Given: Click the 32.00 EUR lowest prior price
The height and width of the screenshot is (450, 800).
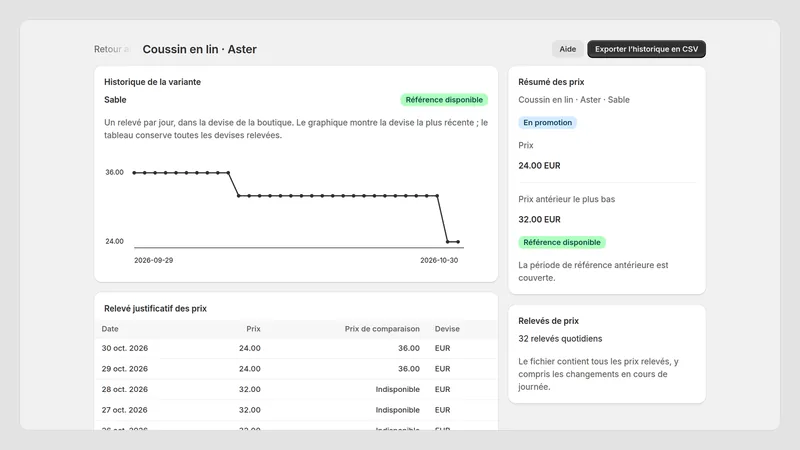Looking at the screenshot, I should pos(539,219).
